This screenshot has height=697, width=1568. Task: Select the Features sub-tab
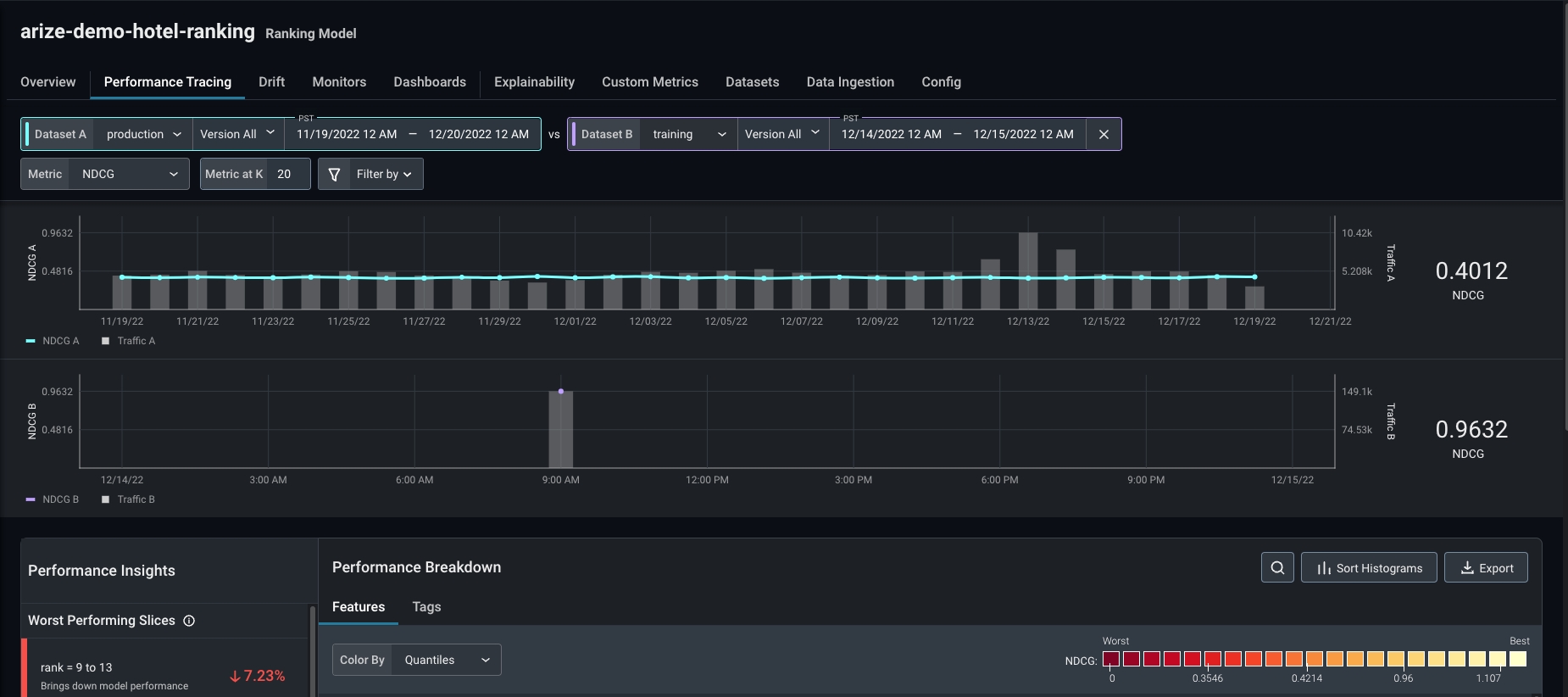tap(359, 607)
